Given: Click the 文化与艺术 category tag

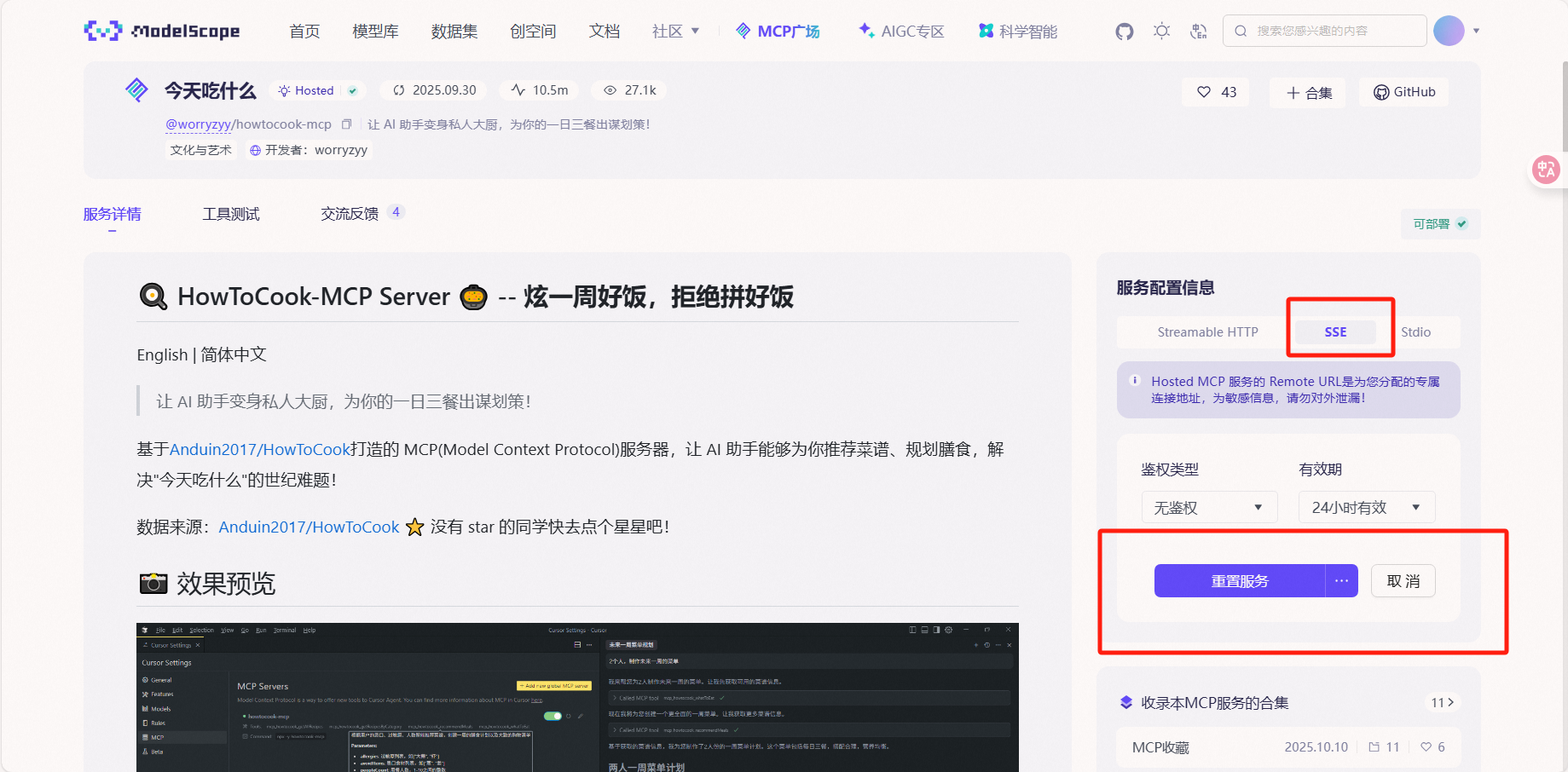Looking at the screenshot, I should pos(200,150).
